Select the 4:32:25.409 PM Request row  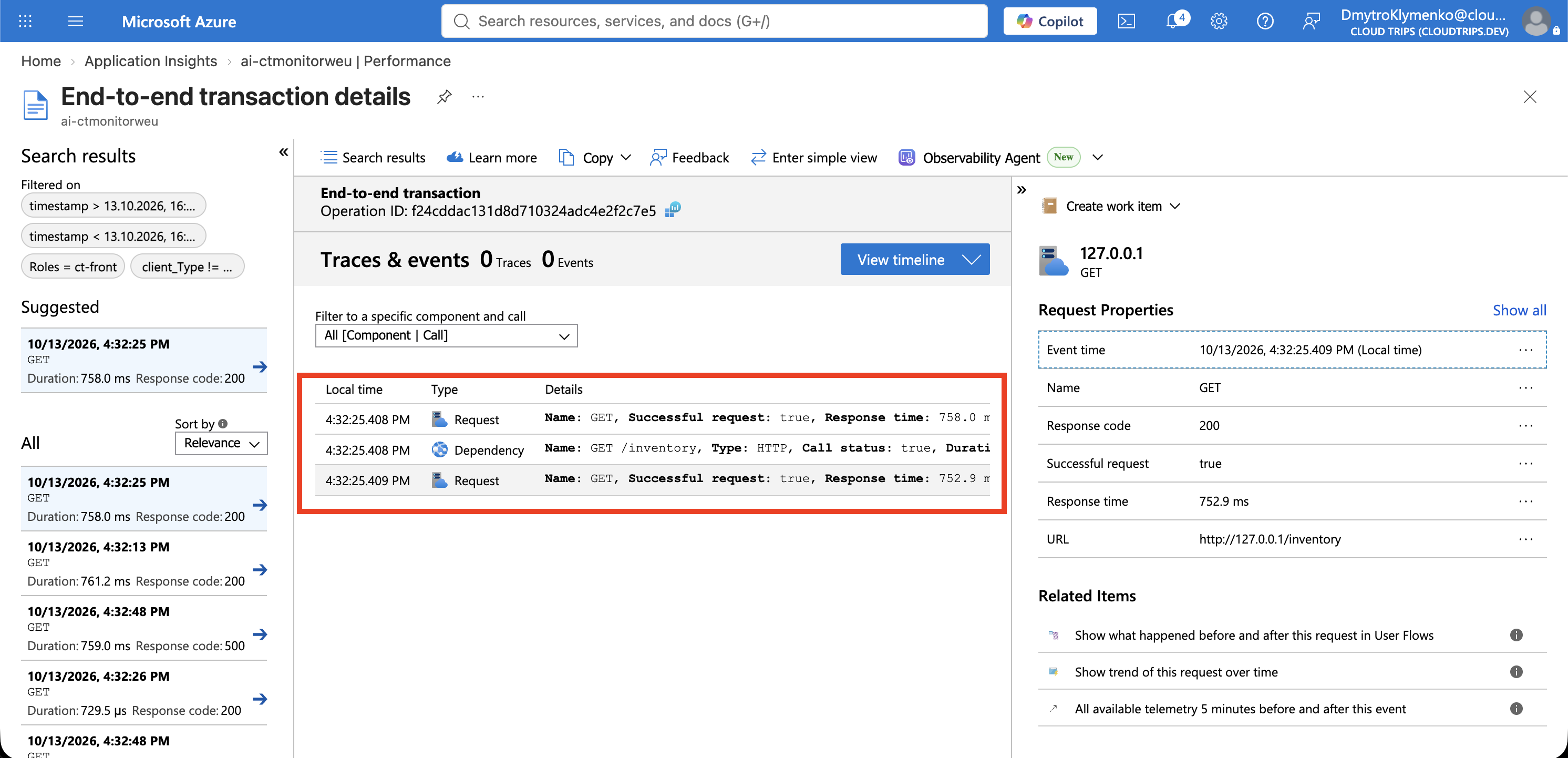tap(653, 480)
